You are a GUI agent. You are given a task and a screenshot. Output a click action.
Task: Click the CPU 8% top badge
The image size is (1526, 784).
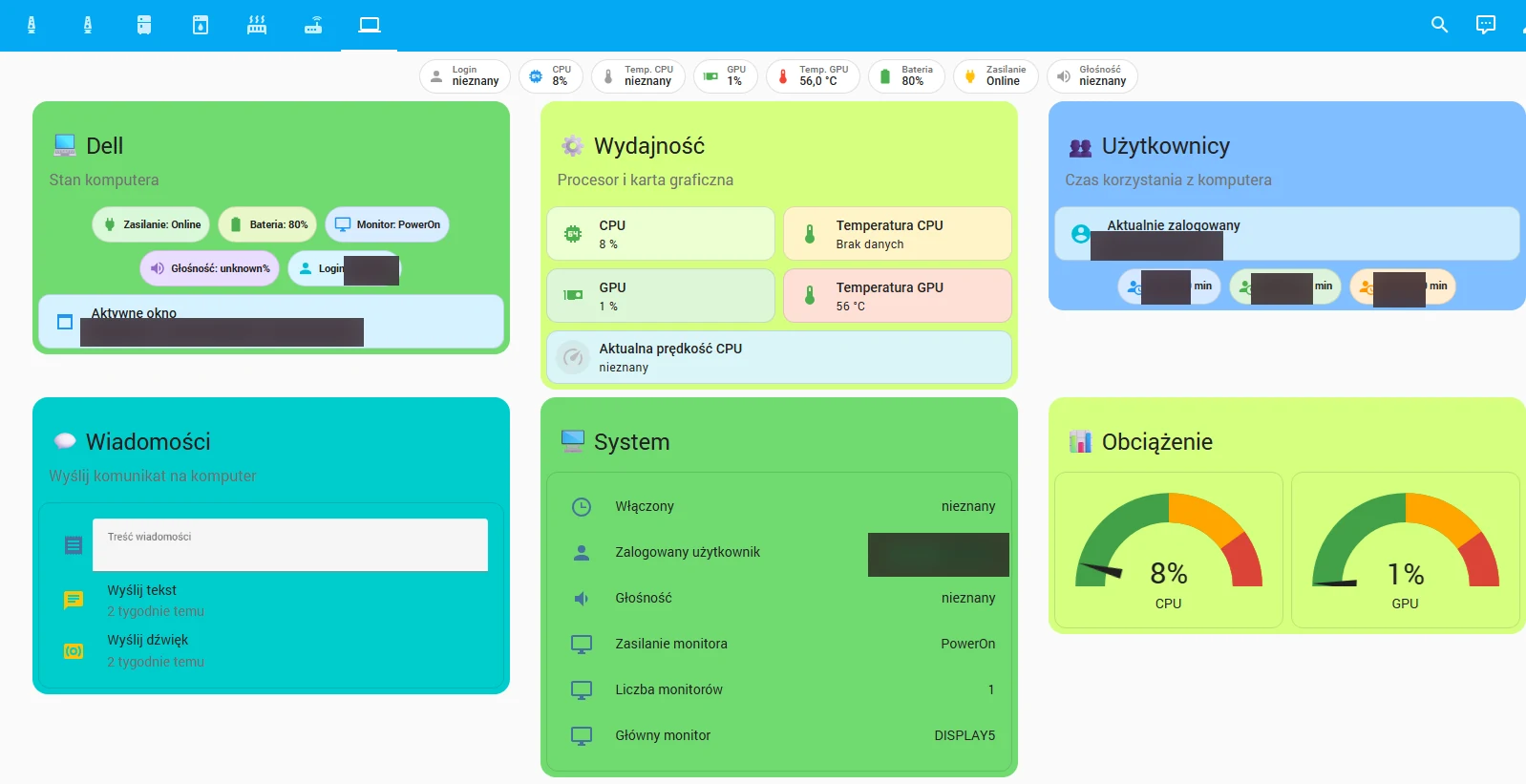click(551, 76)
